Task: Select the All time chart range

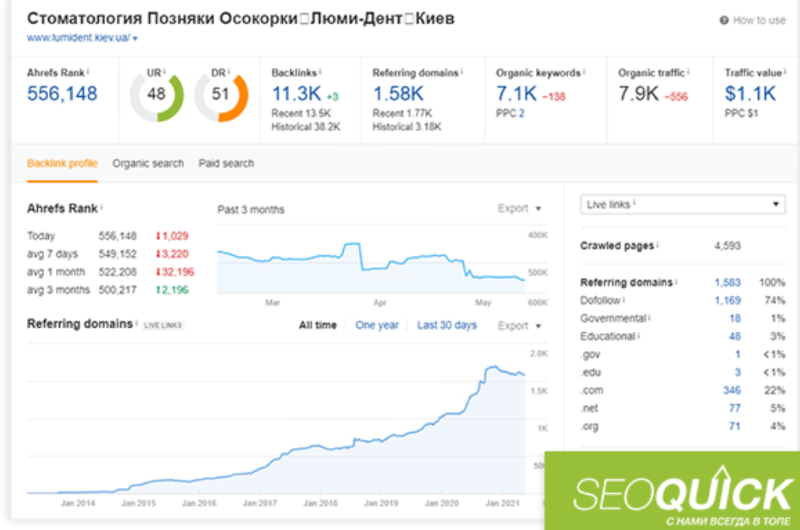Action: point(317,325)
